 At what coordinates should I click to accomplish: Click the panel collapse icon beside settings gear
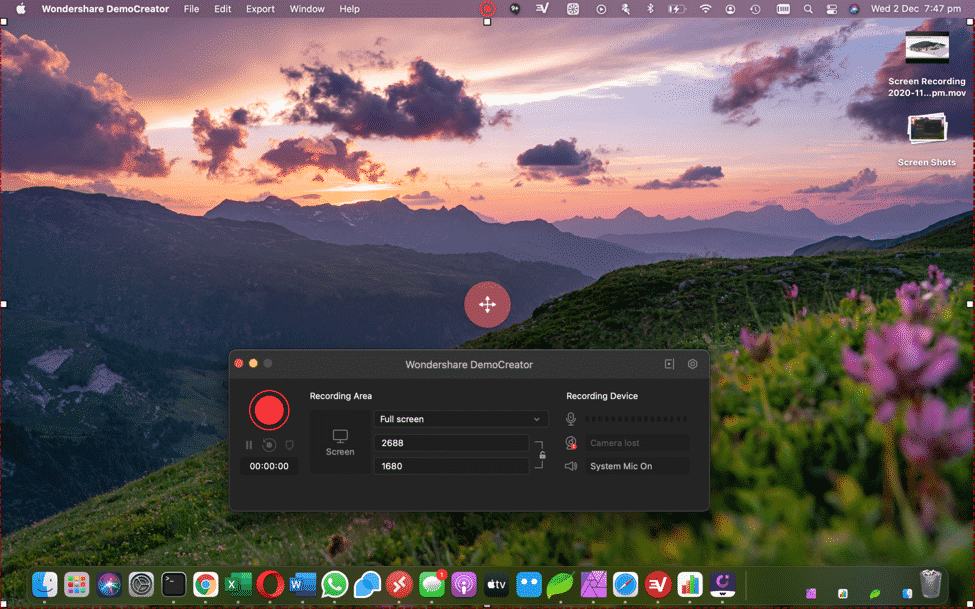coord(670,364)
